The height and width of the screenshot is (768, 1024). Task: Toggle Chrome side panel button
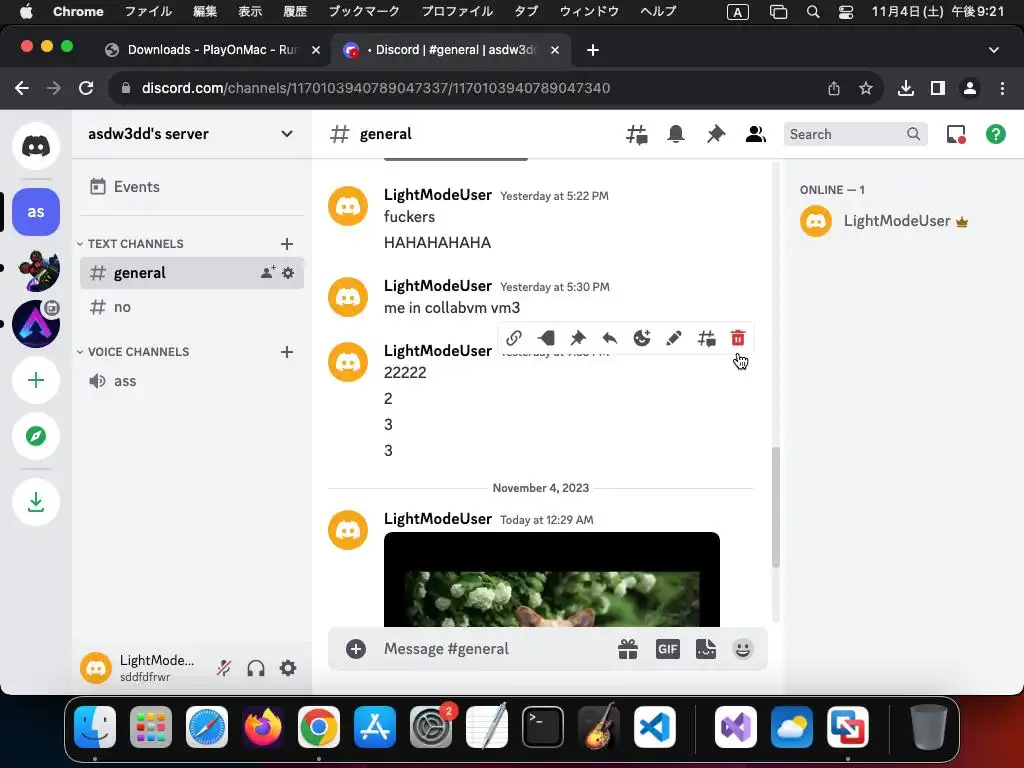(x=937, y=88)
